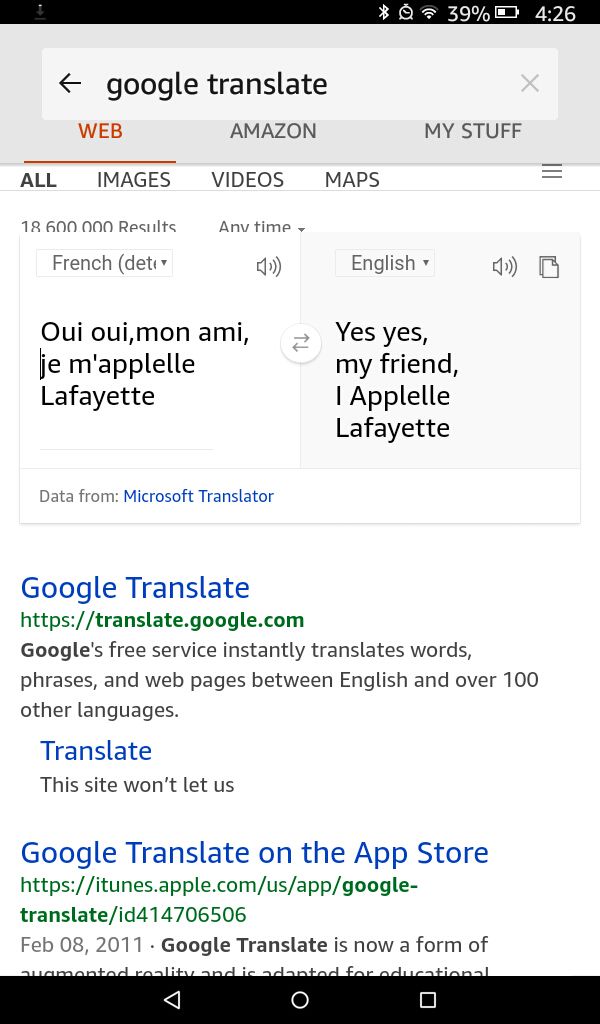
Task: Tap the Android back navigation button
Action: click(x=172, y=1000)
